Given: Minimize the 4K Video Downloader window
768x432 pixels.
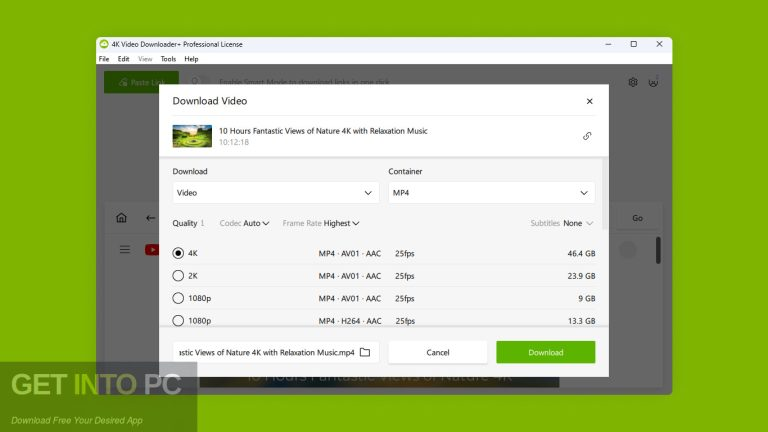Looking at the screenshot, I should pyautogui.click(x=608, y=44).
